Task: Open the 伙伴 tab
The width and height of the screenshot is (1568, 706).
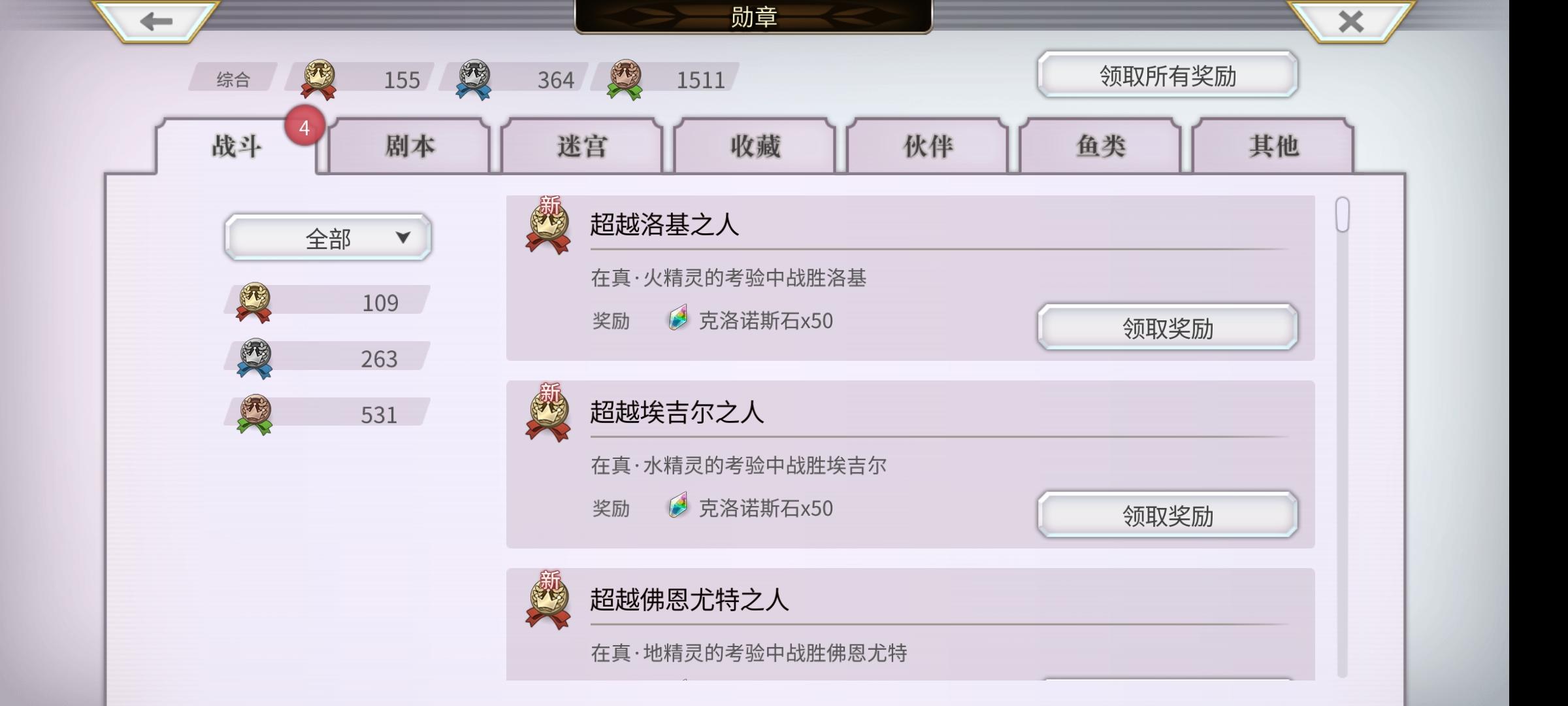Action: click(928, 146)
